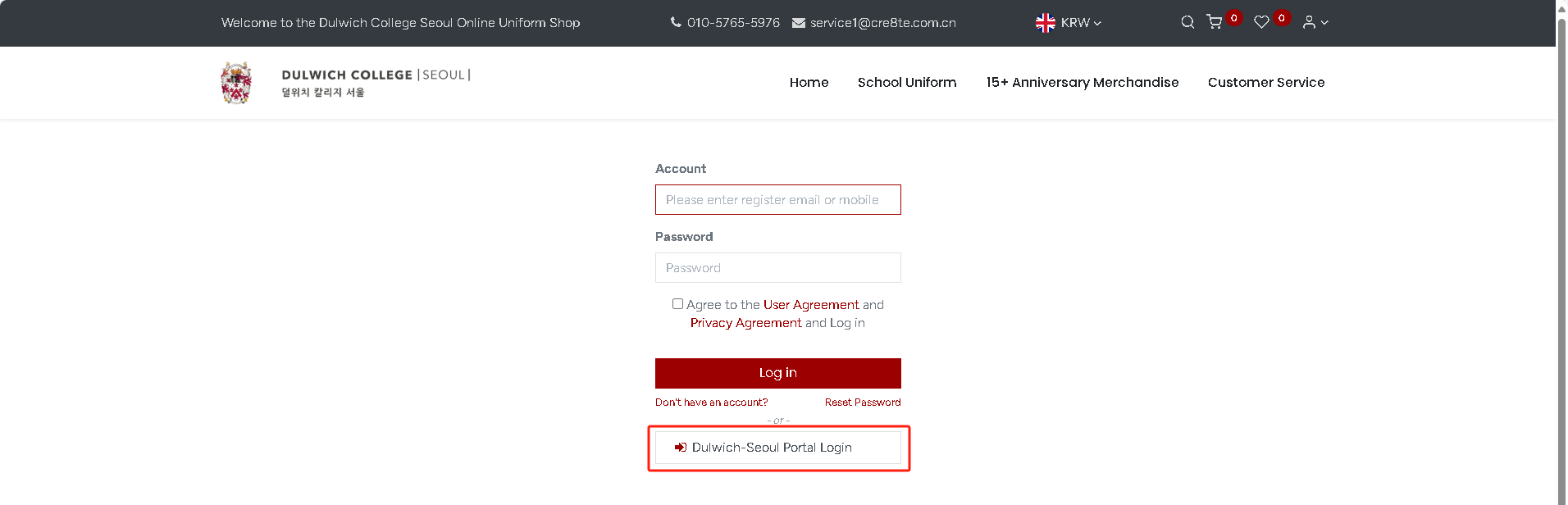Click the UK flag language icon
Viewport: 1568px width, 505px height.
pyautogui.click(x=1046, y=23)
